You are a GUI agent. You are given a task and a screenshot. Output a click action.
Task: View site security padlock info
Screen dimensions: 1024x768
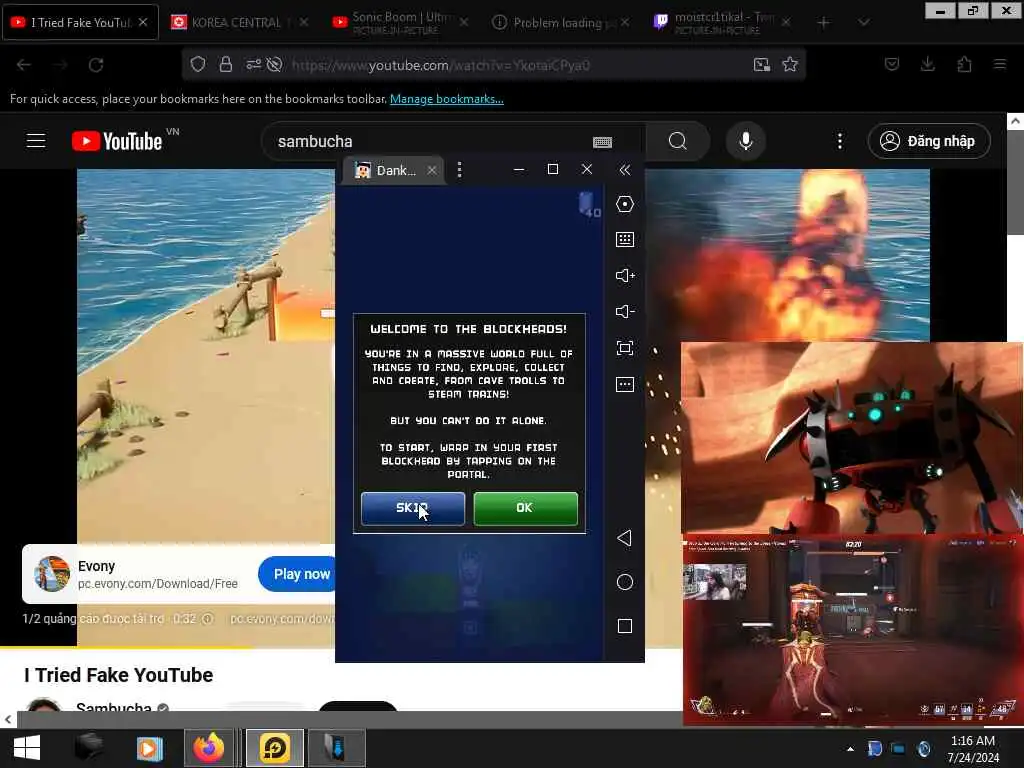click(x=225, y=64)
